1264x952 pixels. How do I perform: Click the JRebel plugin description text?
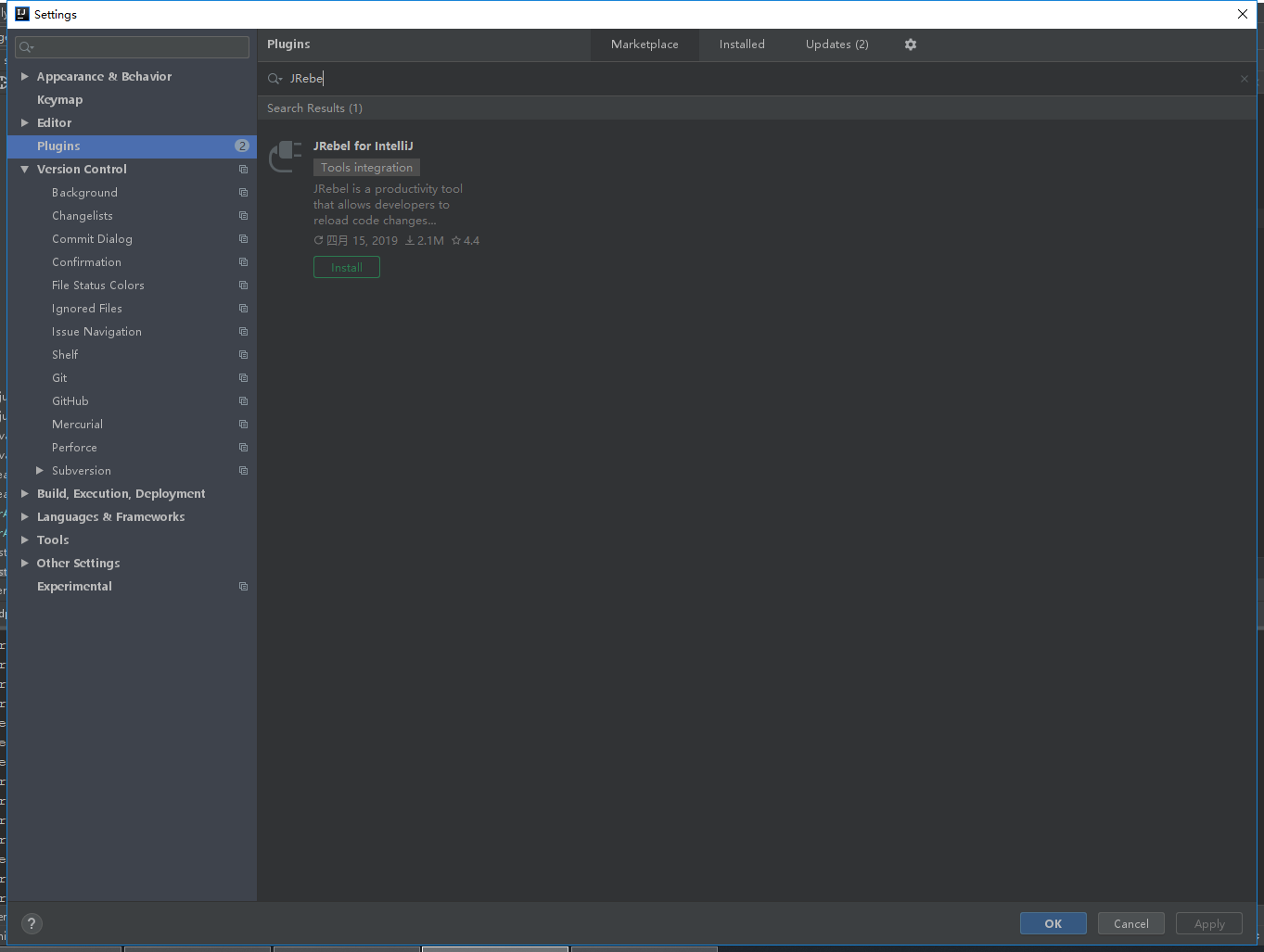pyautogui.click(x=388, y=205)
